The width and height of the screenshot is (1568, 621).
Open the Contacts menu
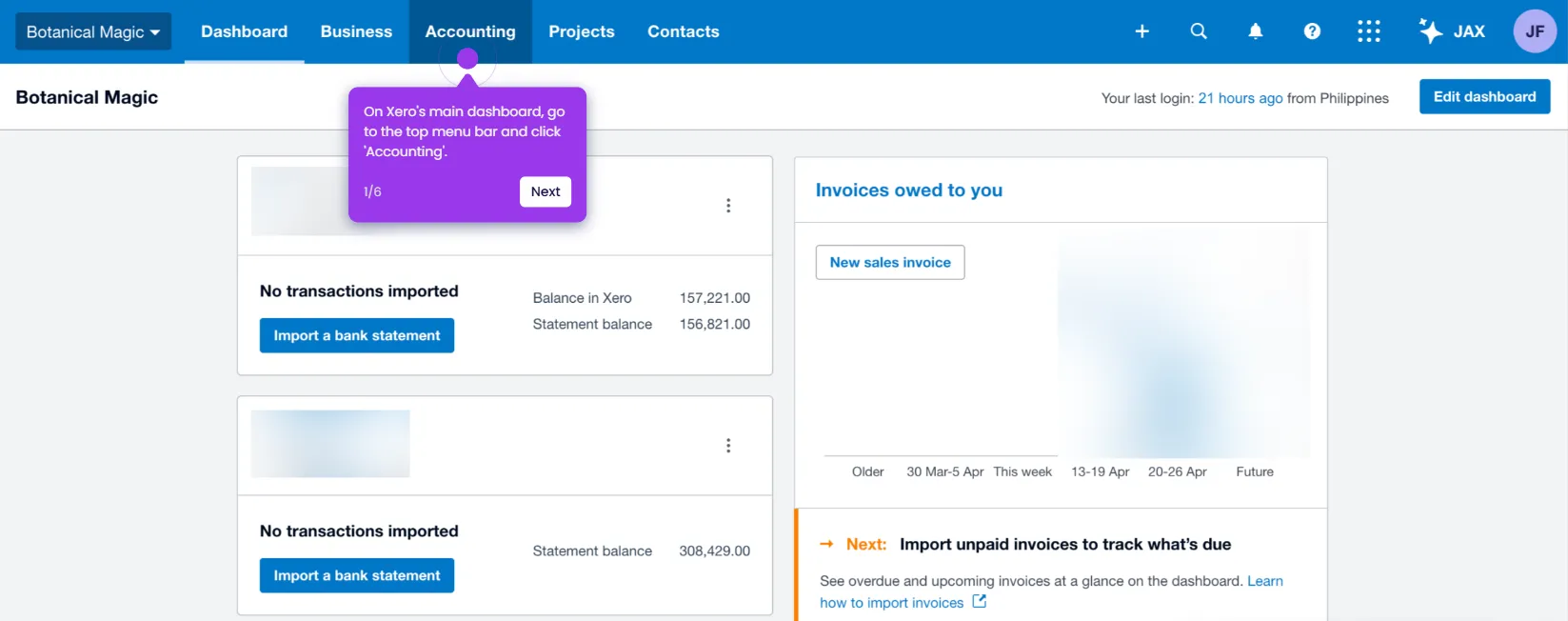click(684, 31)
